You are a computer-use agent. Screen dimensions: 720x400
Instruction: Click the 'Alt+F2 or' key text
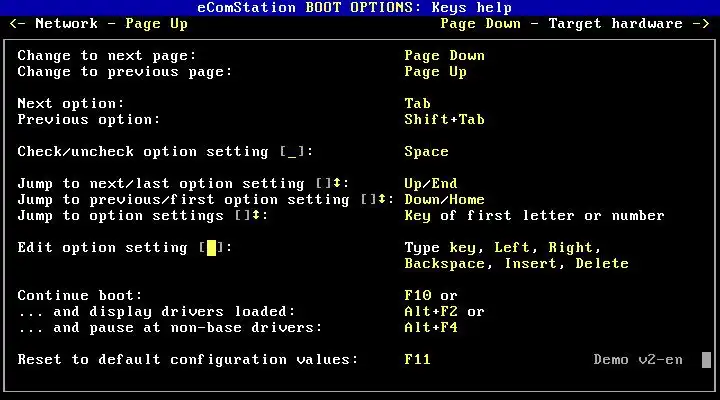click(444, 311)
